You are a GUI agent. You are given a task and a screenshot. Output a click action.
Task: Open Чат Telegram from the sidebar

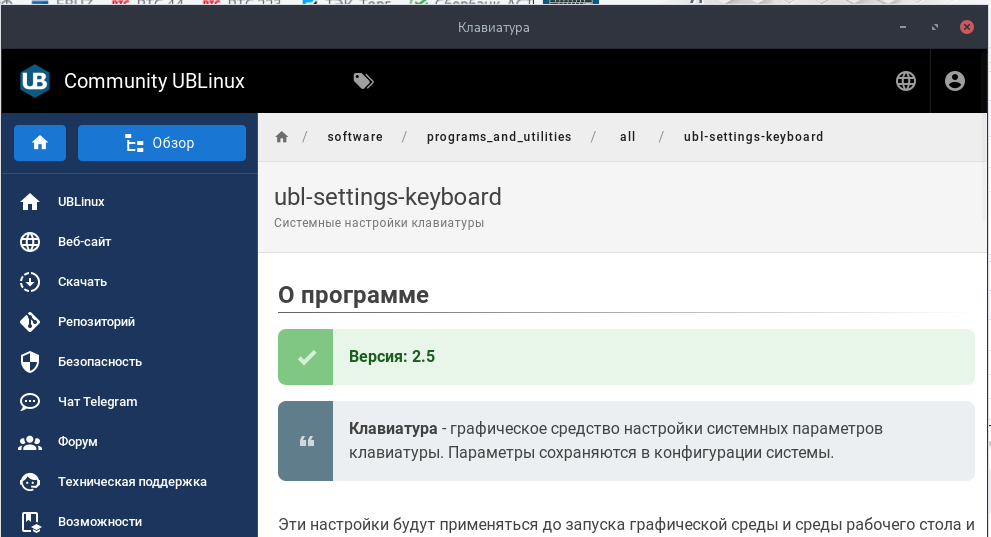(x=97, y=402)
